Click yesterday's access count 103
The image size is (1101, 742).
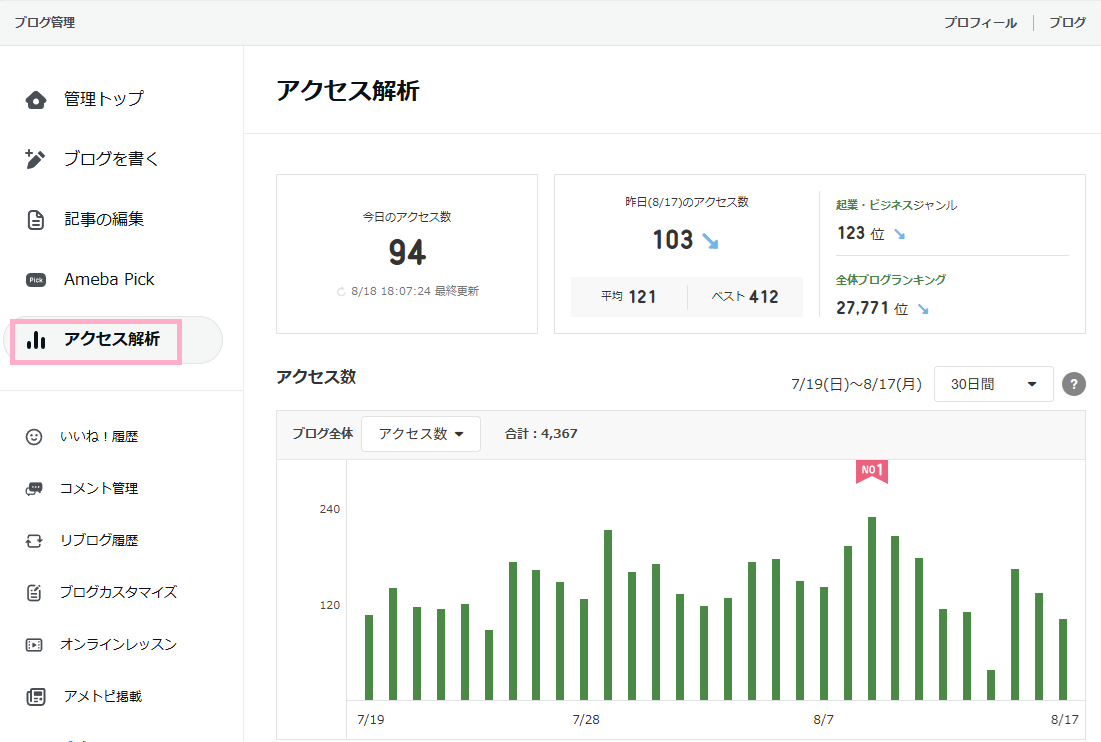[x=673, y=240]
